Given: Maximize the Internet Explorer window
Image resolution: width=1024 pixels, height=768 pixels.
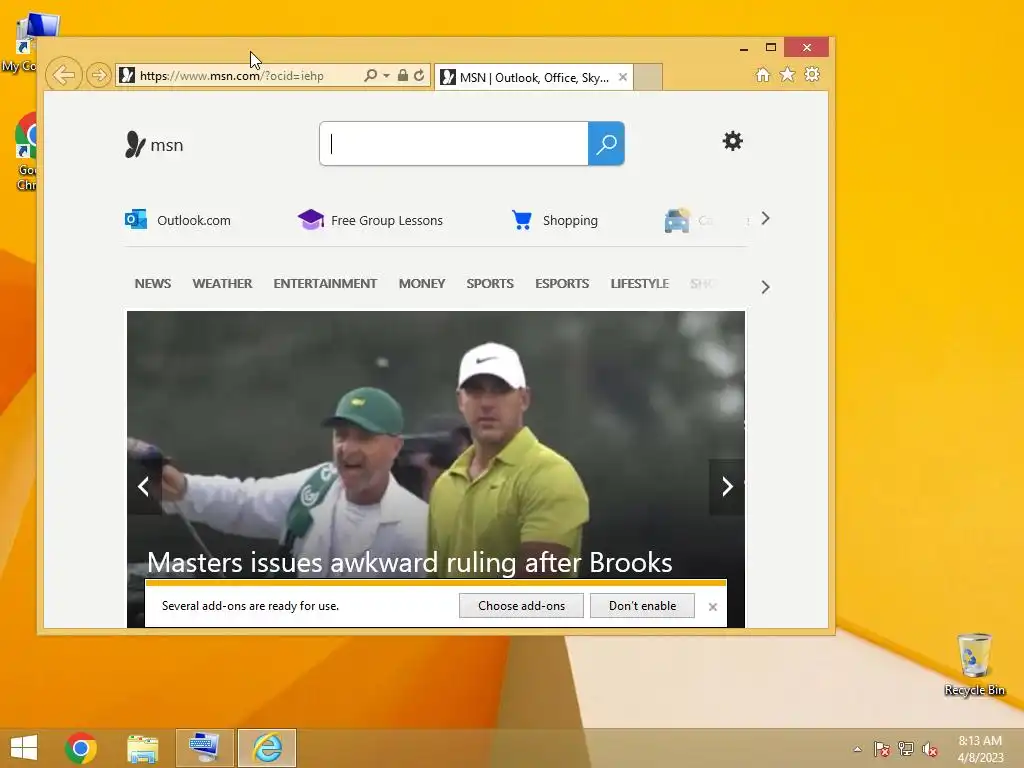Looking at the screenshot, I should [x=771, y=47].
